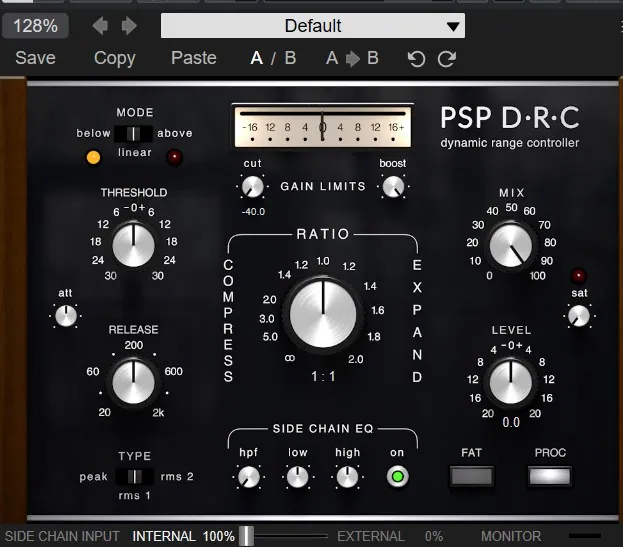
Task: Click the 0.0 level value readout
Action: (511, 423)
